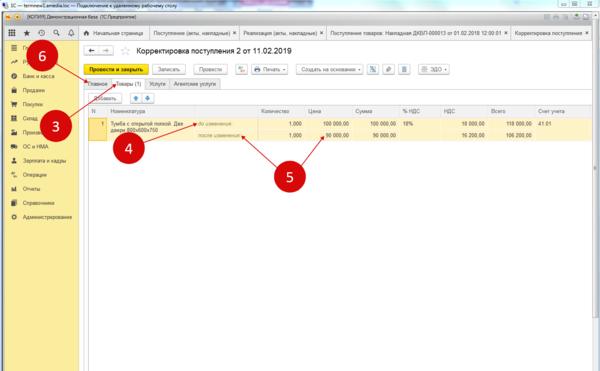Open the sections grid menu icon
Viewport: 600px width, 371px height.
(x=12, y=33)
